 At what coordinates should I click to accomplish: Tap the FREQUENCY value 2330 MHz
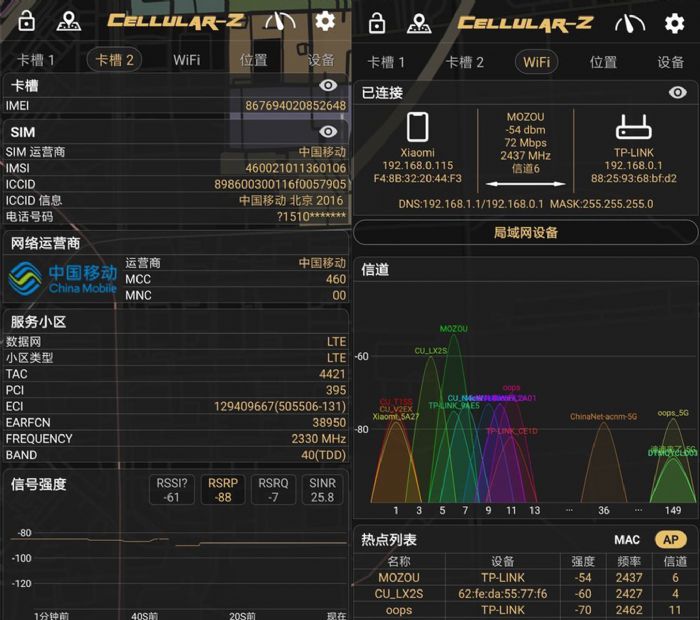[319, 439]
